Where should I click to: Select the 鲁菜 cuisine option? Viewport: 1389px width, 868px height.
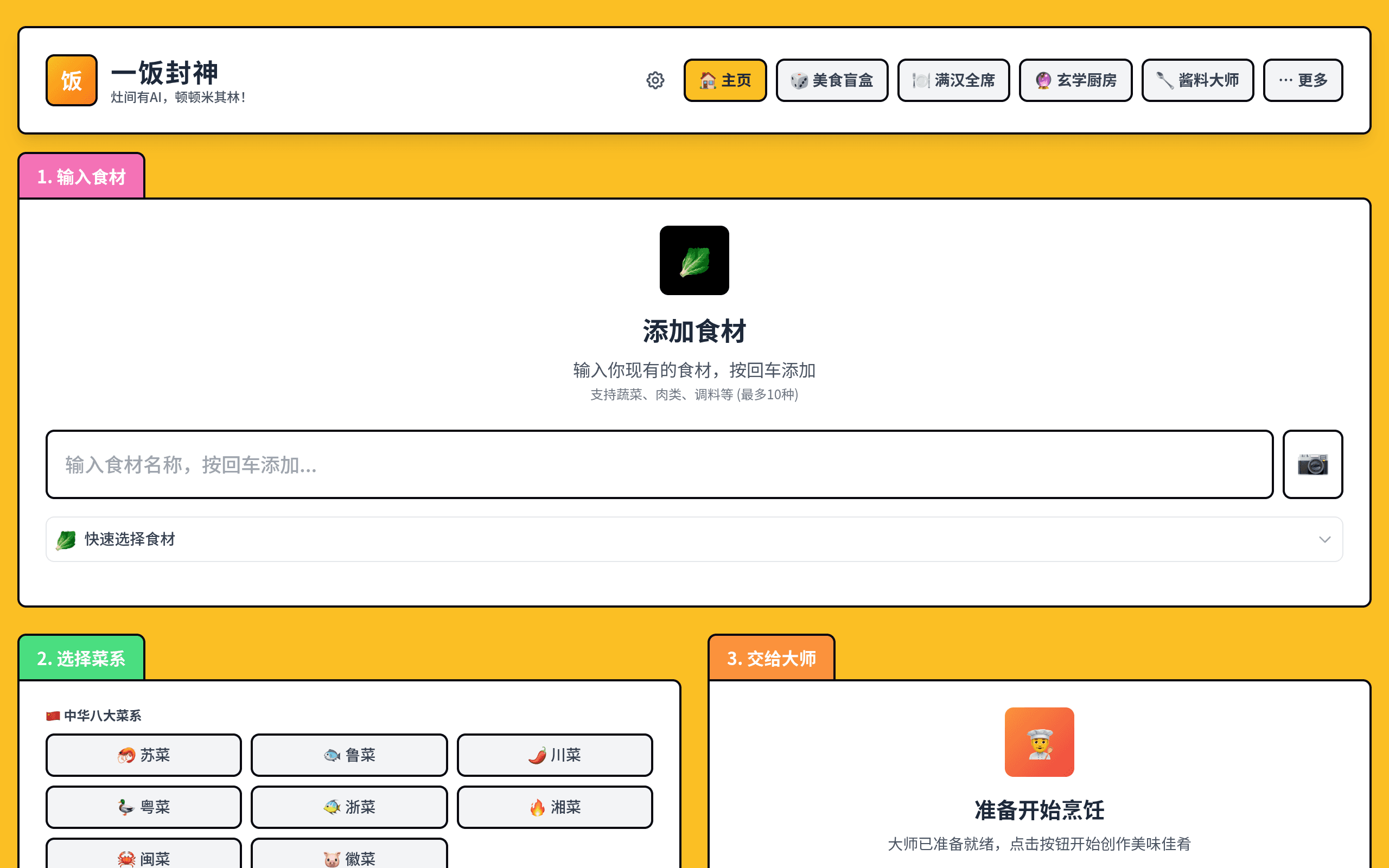pyautogui.click(x=349, y=755)
